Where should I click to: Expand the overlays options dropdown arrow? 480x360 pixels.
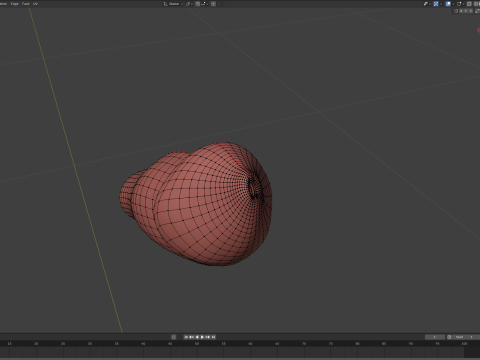[453, 4]
